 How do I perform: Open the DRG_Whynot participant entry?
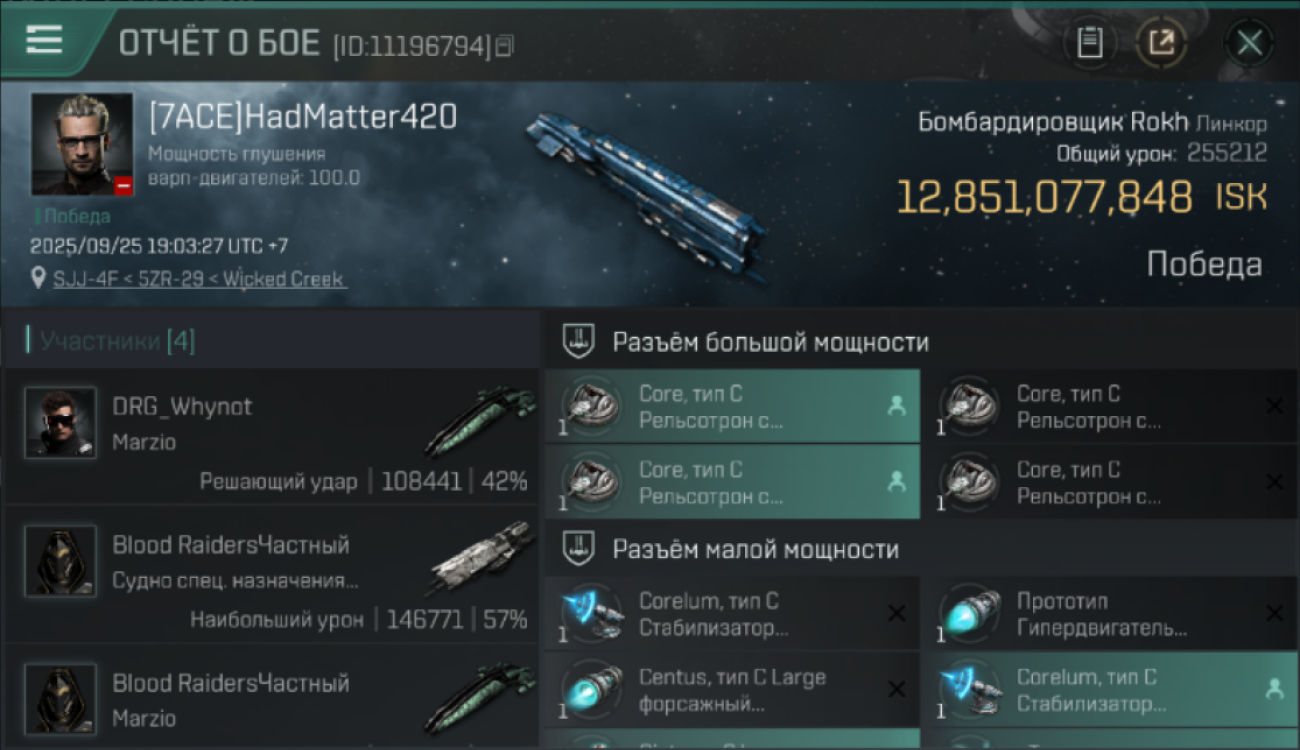[272, 438]
